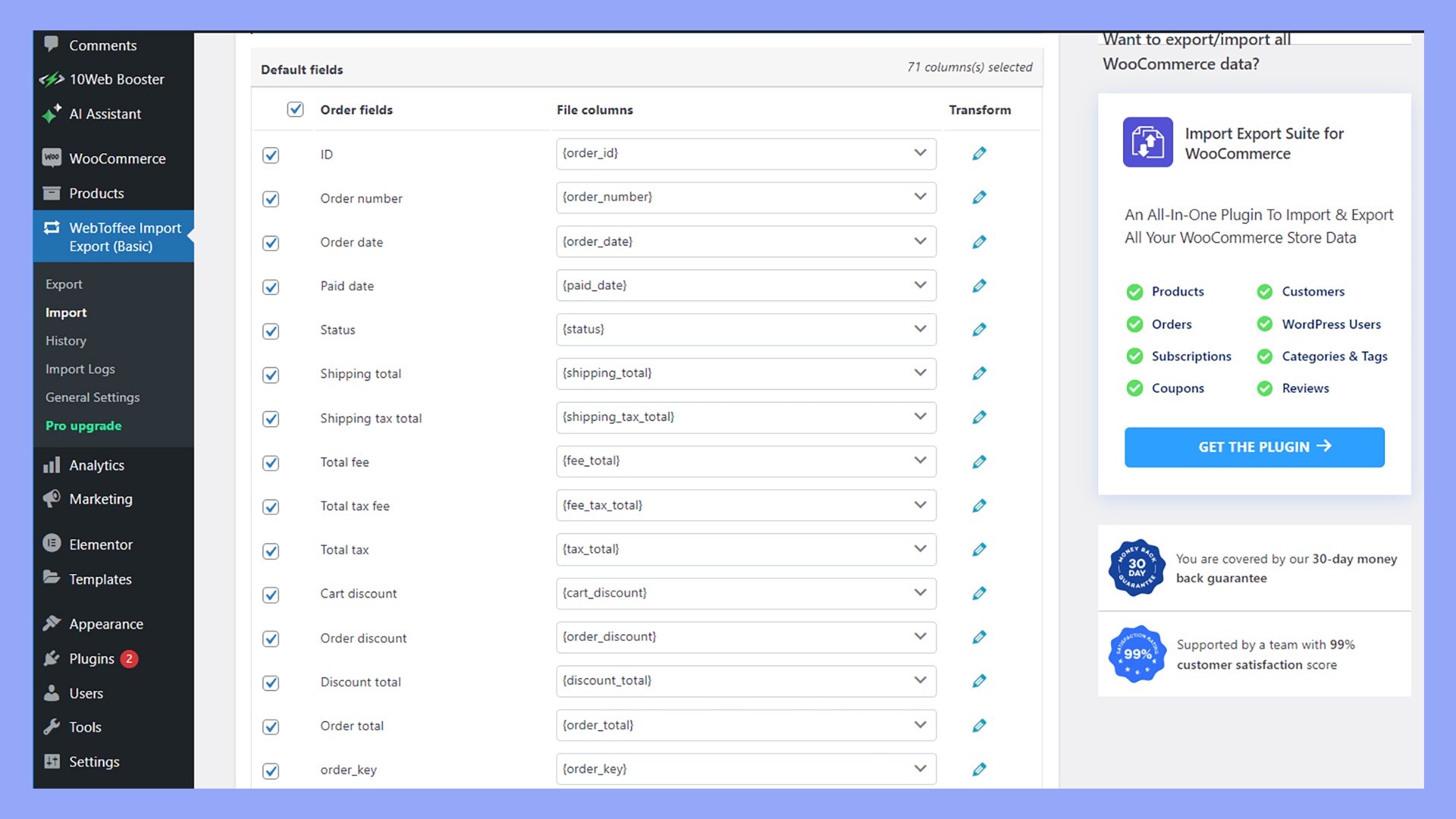Toggle the select-all Order fields checkbox
1456x819 pixels.
coord(295,110)
